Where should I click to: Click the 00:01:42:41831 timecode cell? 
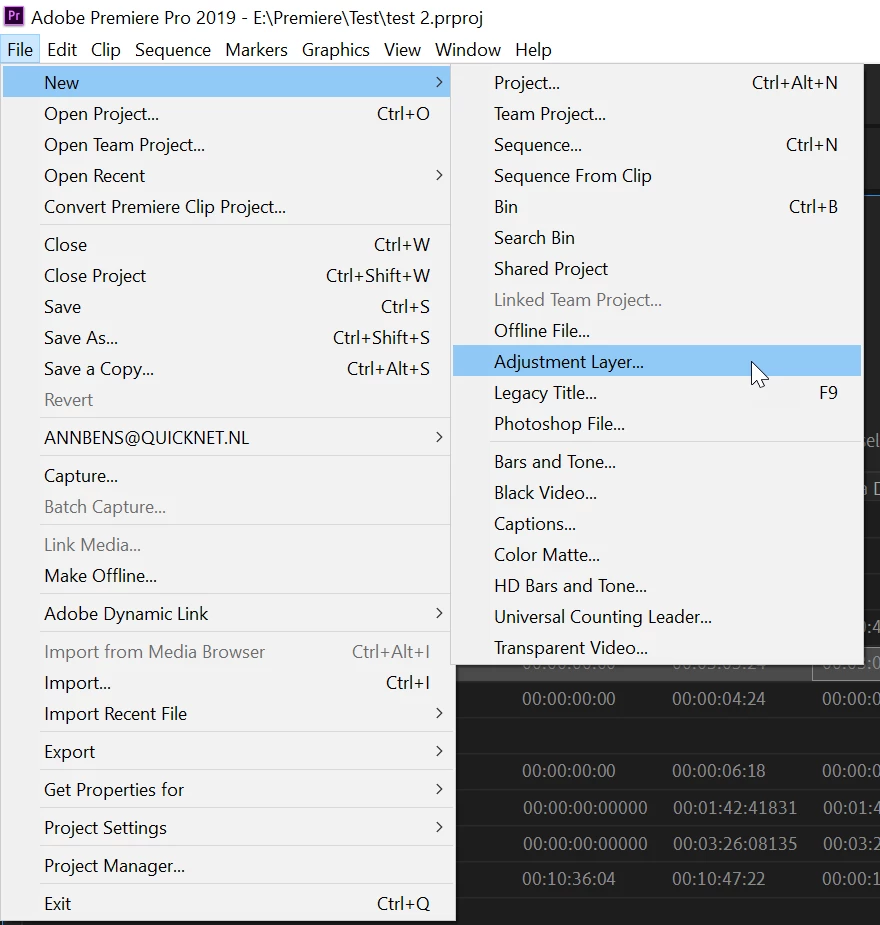(735, 808)
